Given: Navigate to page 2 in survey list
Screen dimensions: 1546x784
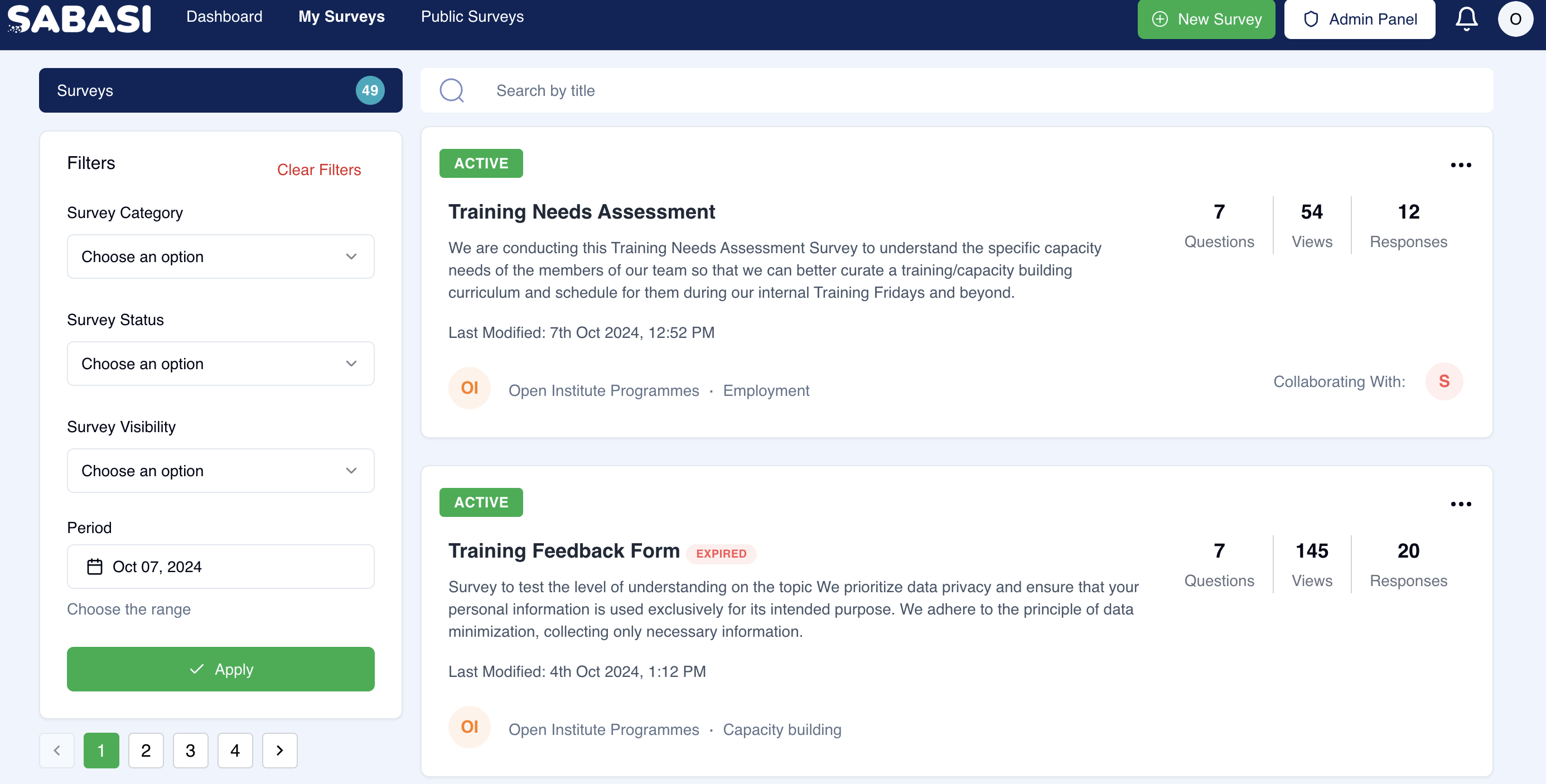Looking at the screenshot, I should click(145, 750).
